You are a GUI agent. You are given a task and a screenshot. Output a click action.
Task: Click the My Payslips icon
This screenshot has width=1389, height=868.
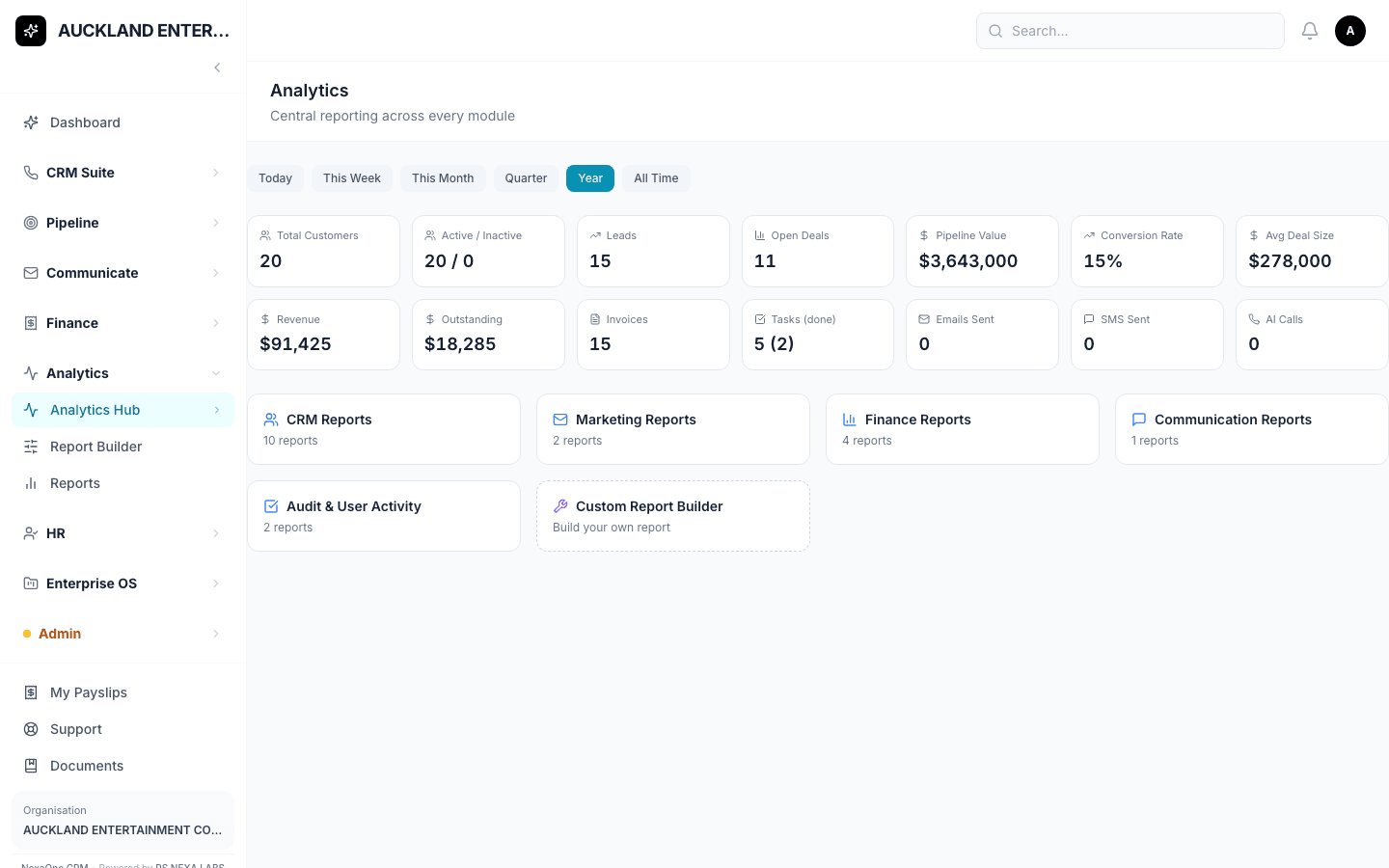(x=31, y=692)
